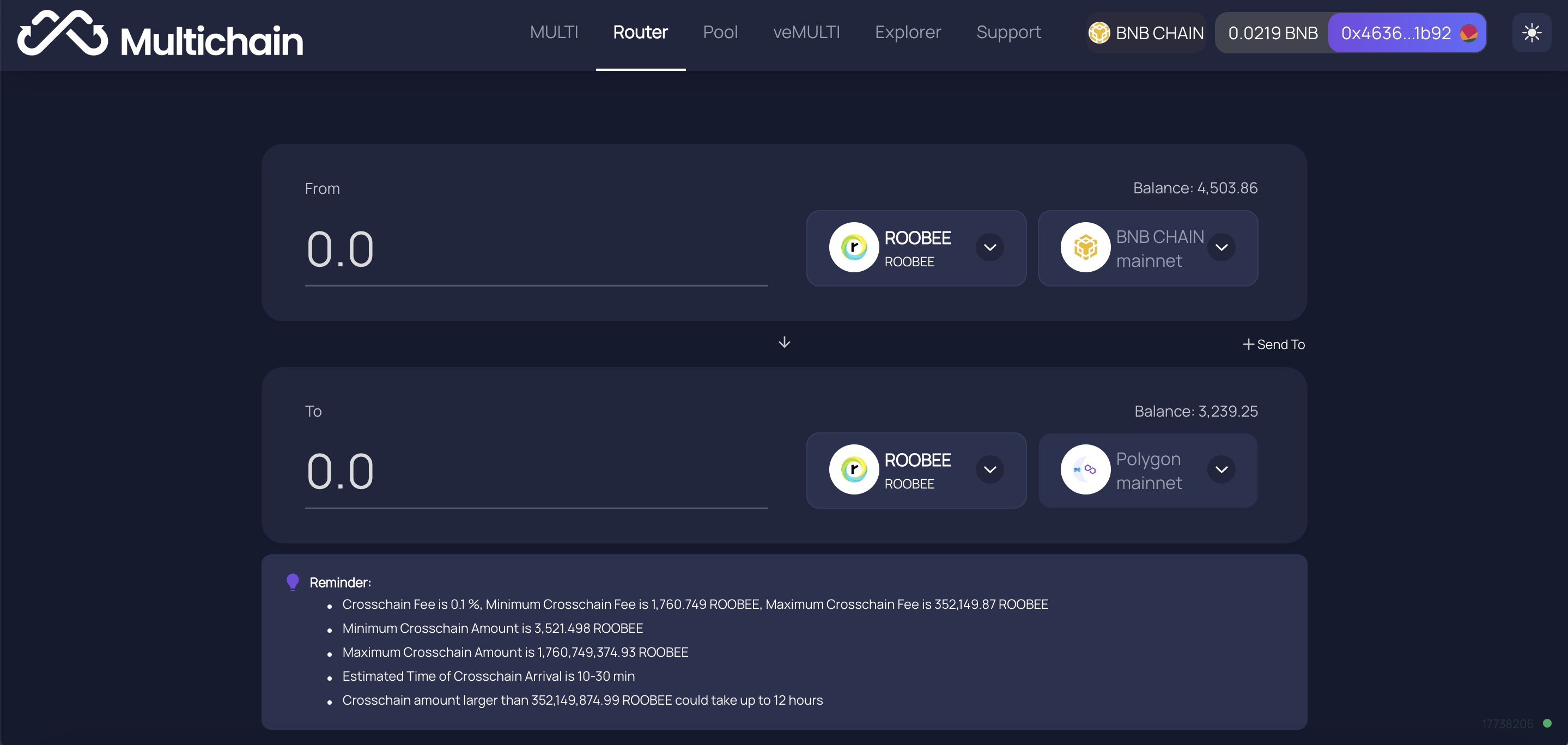Click the green network status dot
The height and width of the screenshot is (745, 1568).
1547,723
